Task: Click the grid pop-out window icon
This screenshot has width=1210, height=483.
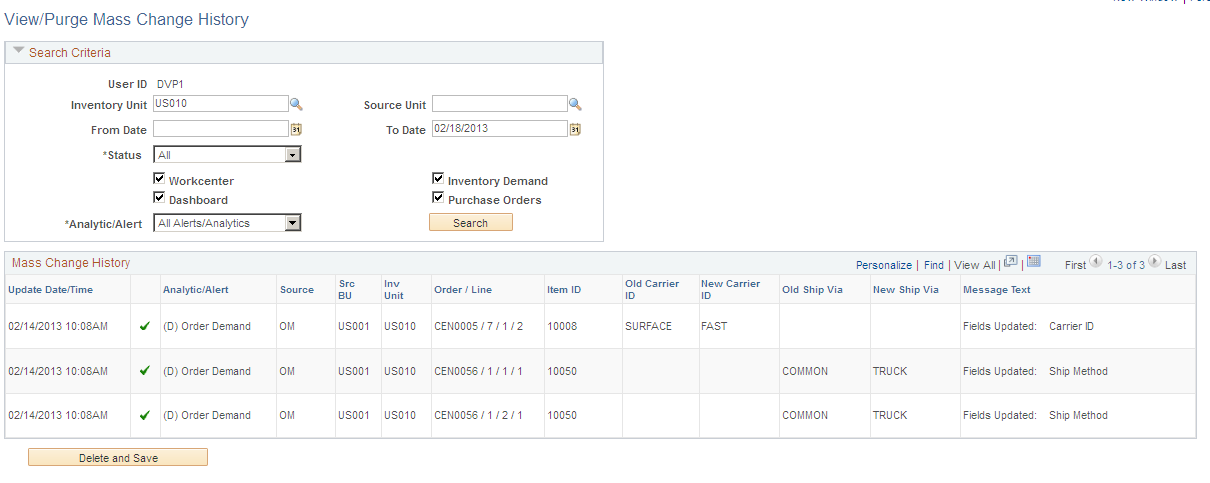Action: (x=1011, y=262)
